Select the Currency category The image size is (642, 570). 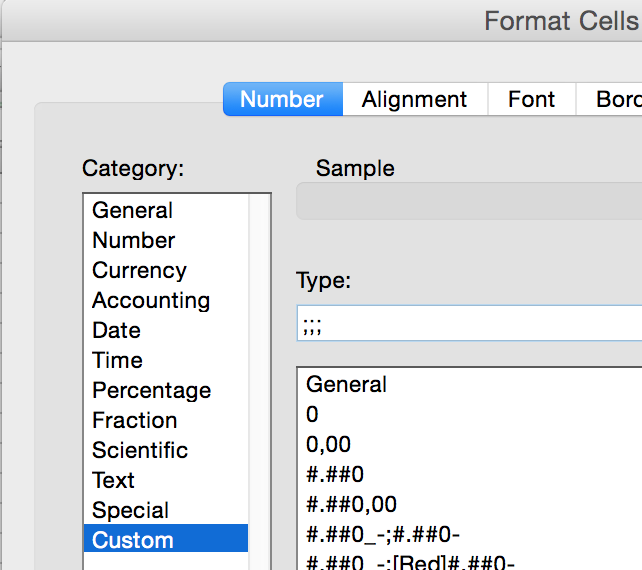click(139, 271)
